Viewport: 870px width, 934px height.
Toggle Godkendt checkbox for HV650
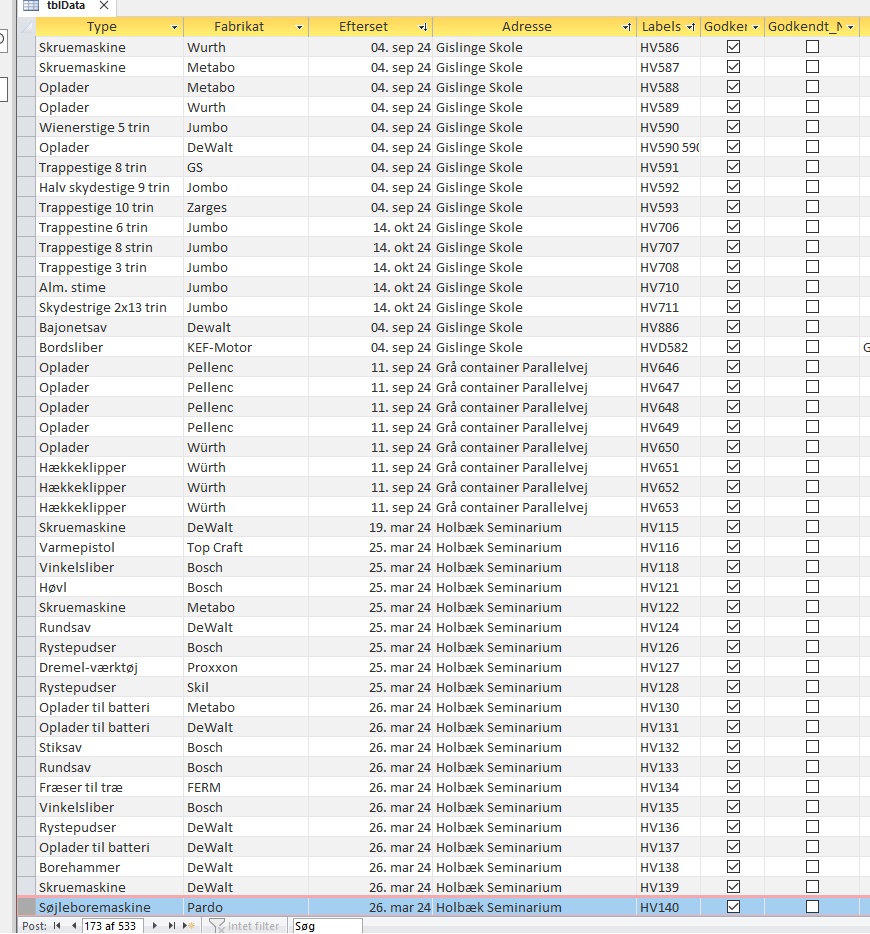[734, 447]
